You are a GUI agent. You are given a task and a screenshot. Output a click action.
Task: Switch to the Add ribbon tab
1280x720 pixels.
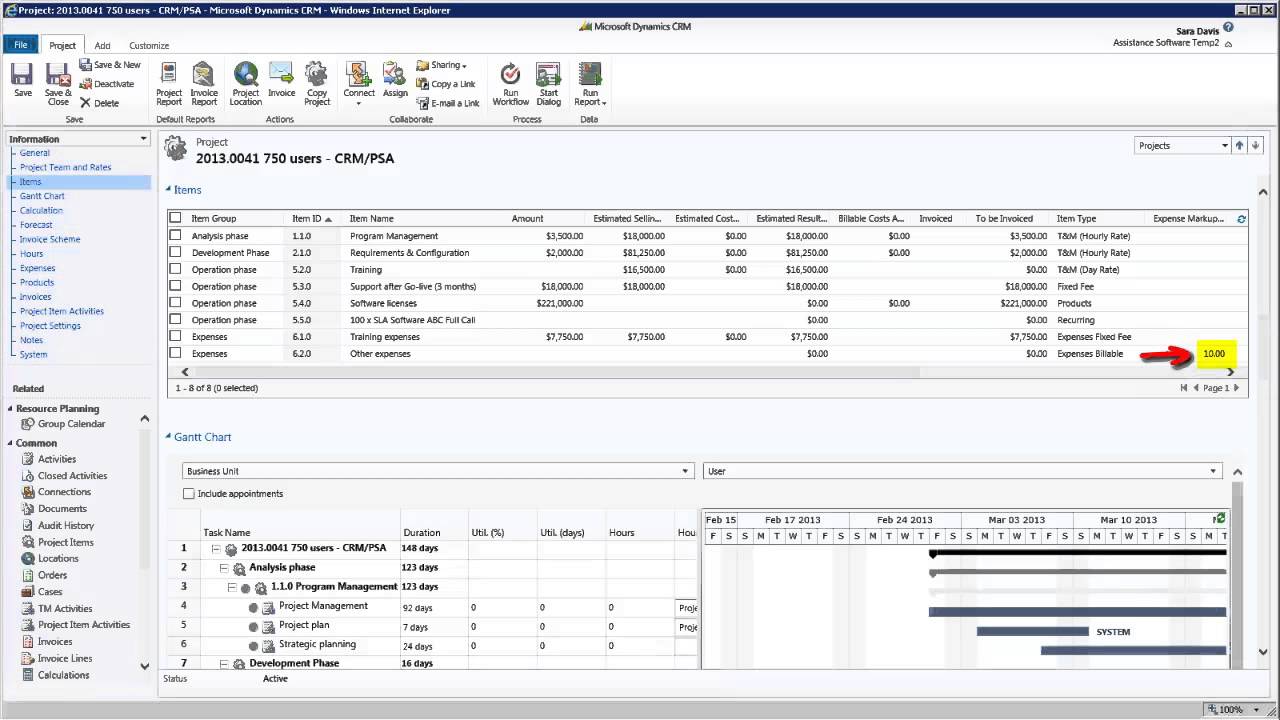(x=103, y=46)
